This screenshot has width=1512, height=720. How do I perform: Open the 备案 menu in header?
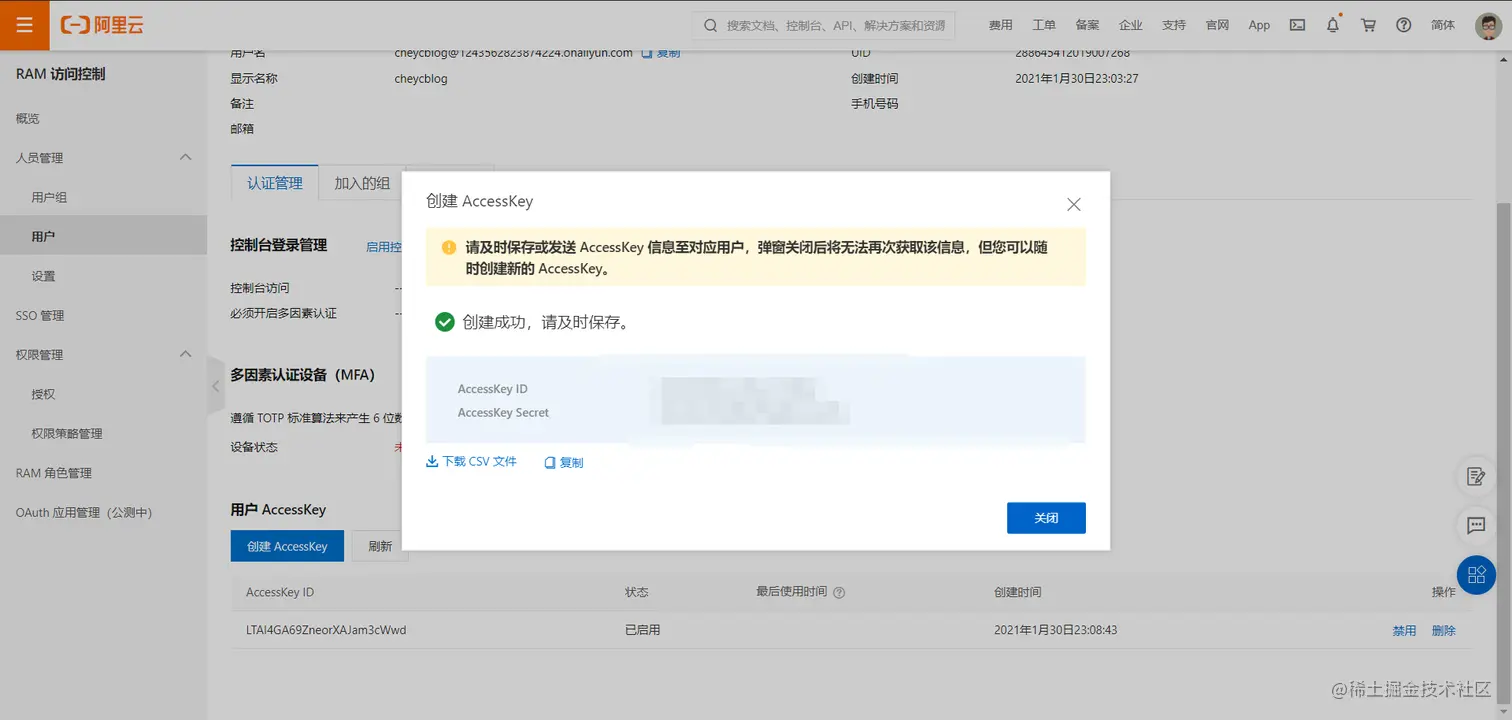tap(1087, 25)
